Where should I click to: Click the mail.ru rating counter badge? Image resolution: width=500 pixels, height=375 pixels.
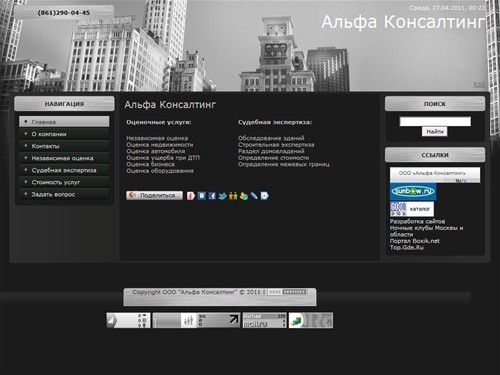264,320
